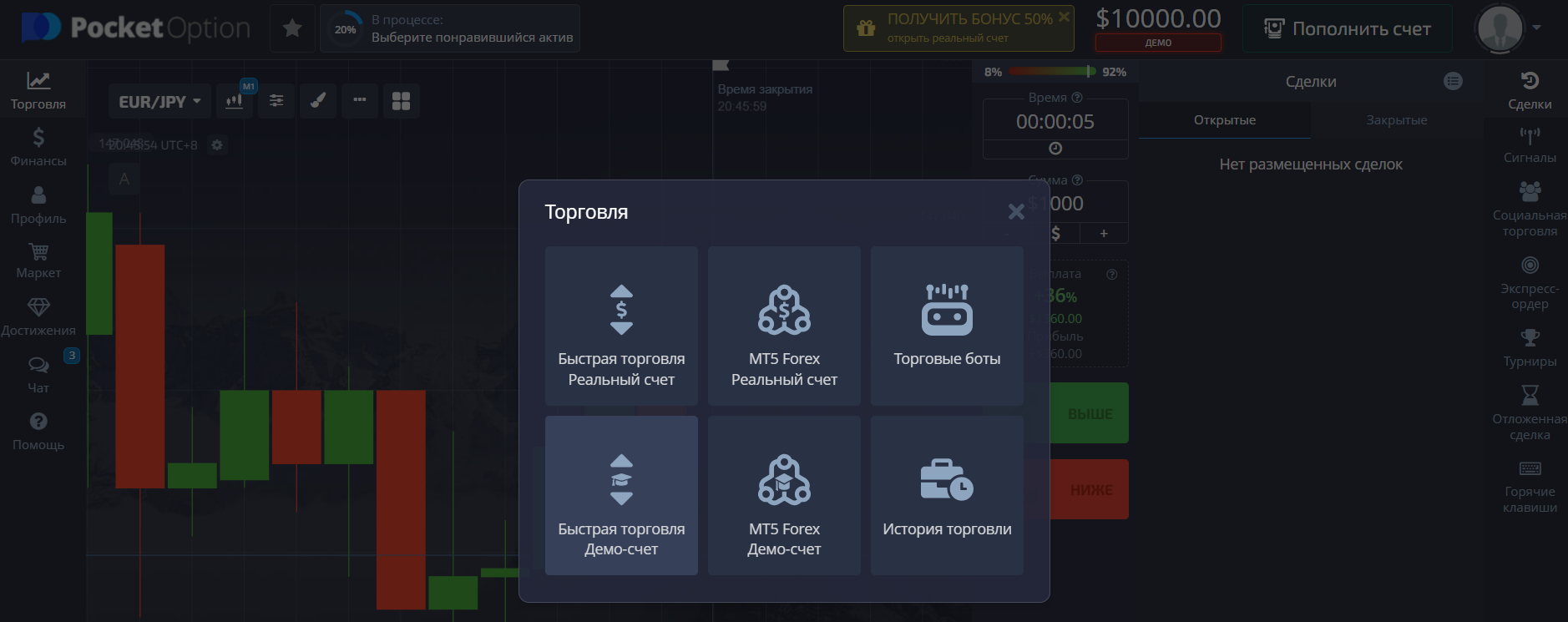This screenshot has width=1568, height=622.
Task: Open MT5 Forex Реальный счет tile
Action: pyautogui.click(x=784, y=326)
